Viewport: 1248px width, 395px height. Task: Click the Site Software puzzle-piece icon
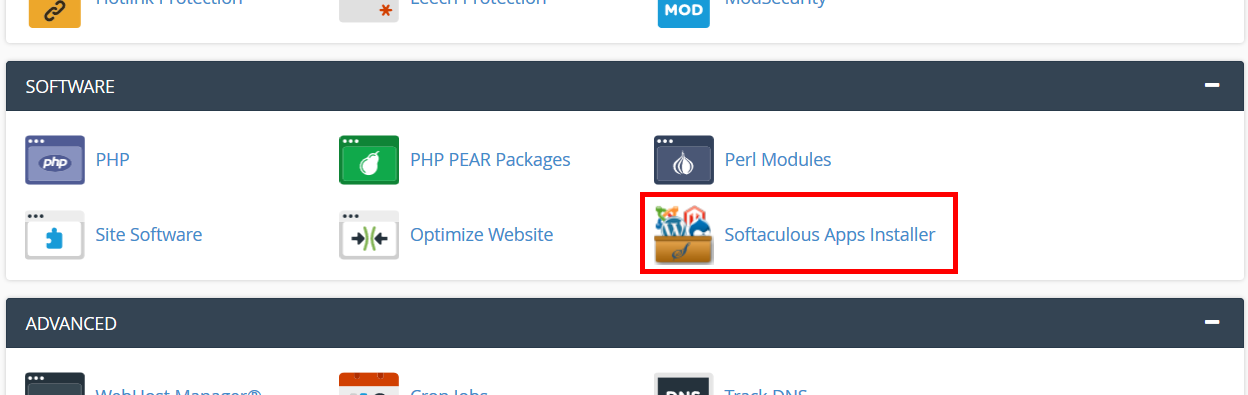(x=55, y=235)
